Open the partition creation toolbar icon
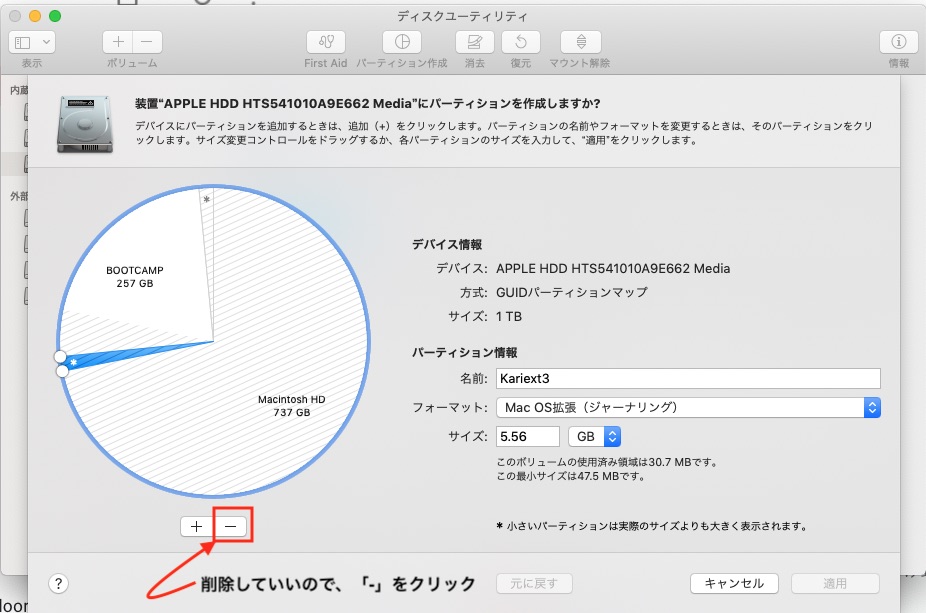The height and width of the screenshot is (613, 926). click(x=402, y=42)
